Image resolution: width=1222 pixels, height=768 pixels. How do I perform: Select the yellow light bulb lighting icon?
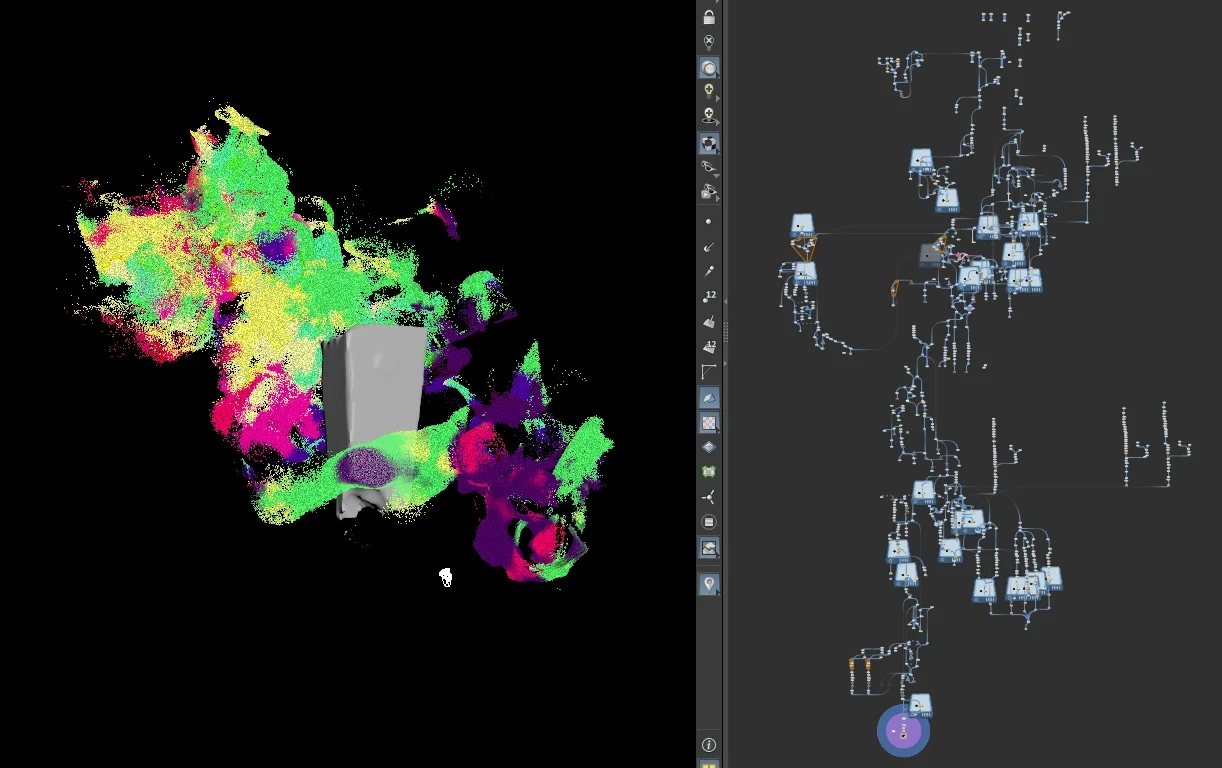[708, 91]
